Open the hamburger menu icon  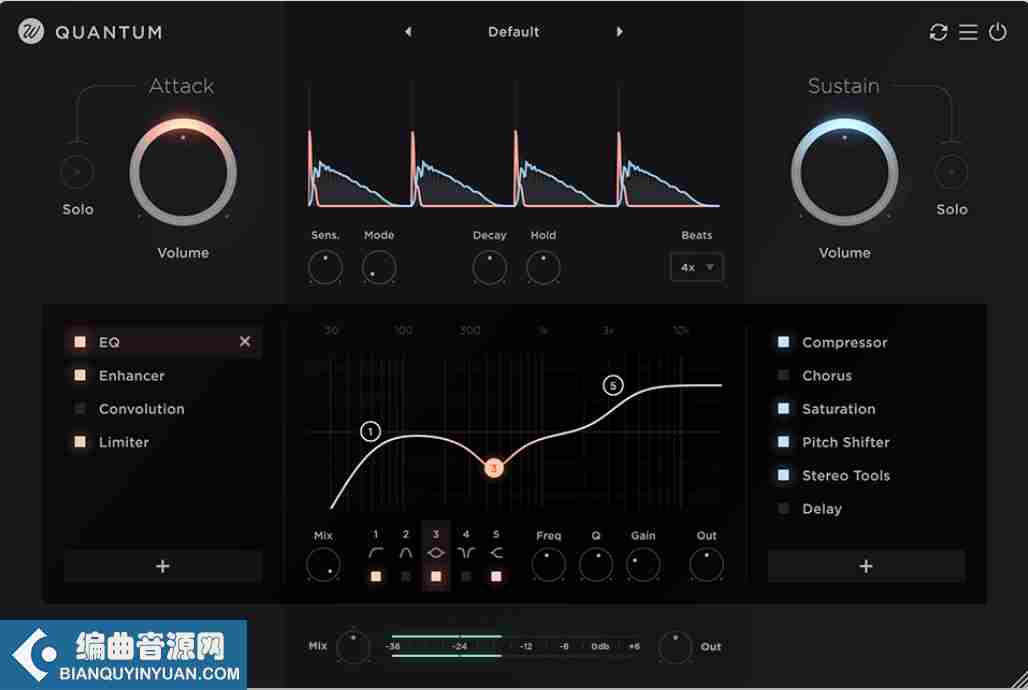[x=968, y=31]
